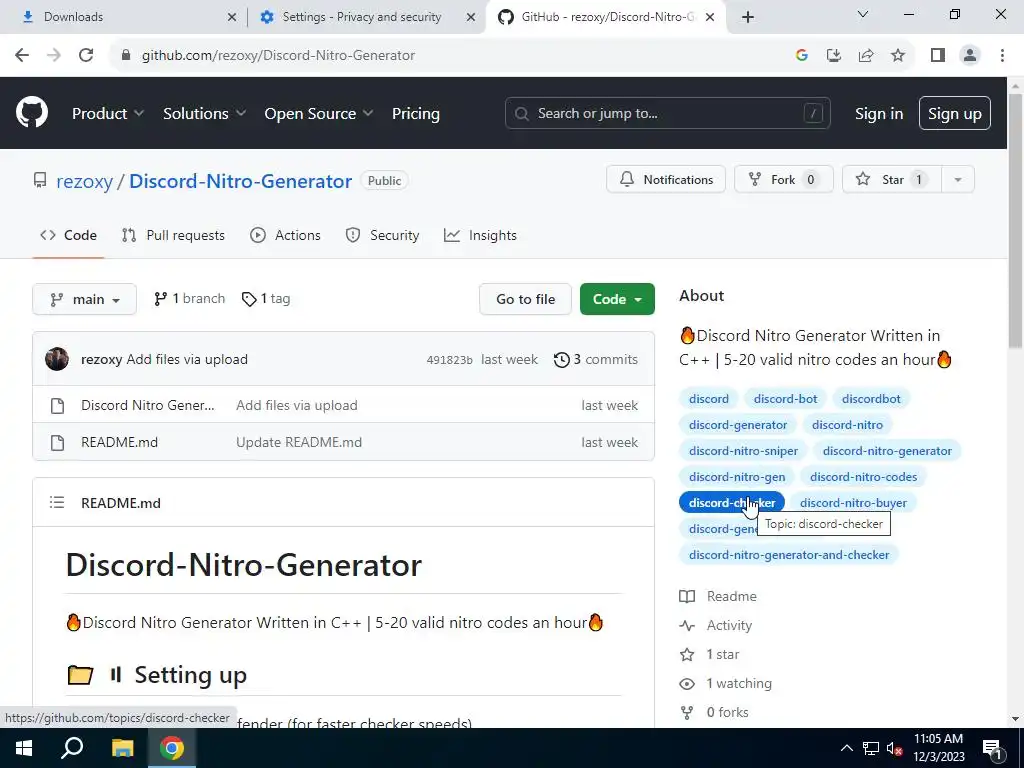The image size is (1024, 768).
Task: View the 1 tag link
Action: 266,298
